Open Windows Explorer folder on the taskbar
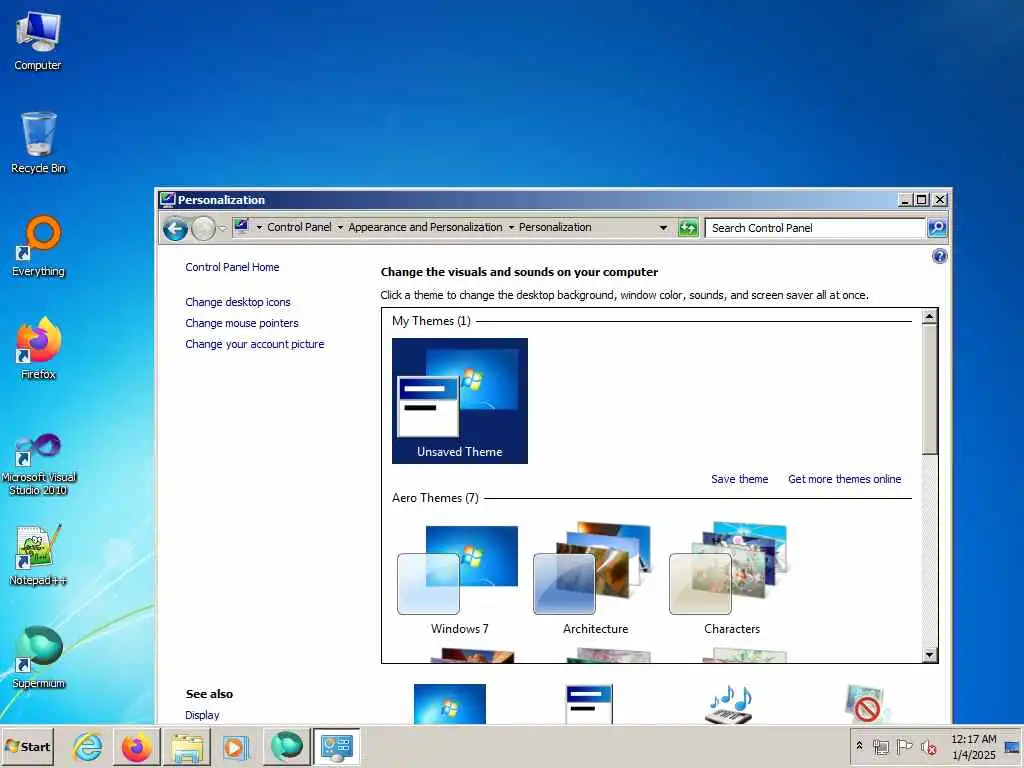 (187, 746)
